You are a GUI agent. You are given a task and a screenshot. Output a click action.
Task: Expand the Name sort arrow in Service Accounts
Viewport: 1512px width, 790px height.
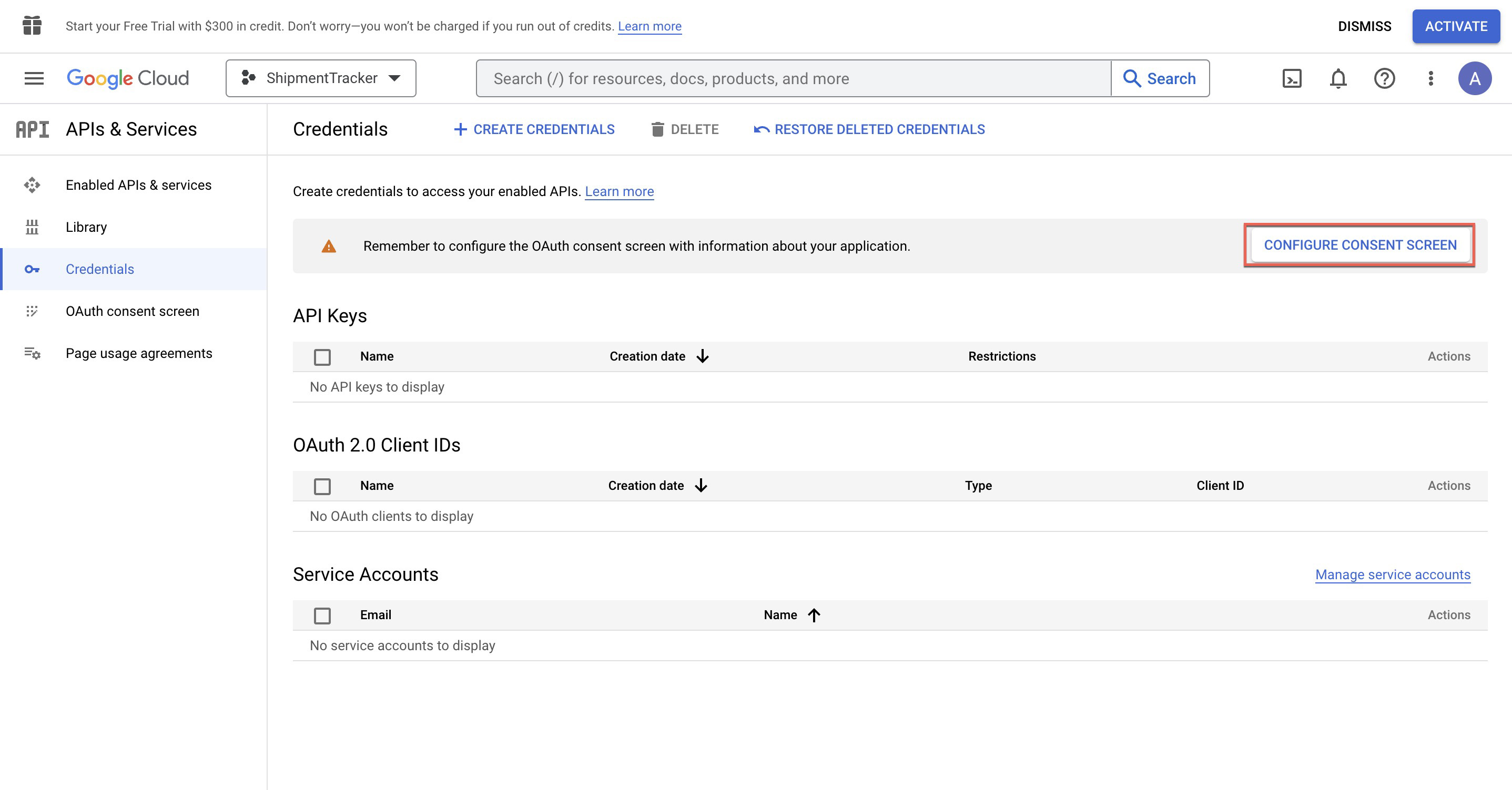click(815, 614)
